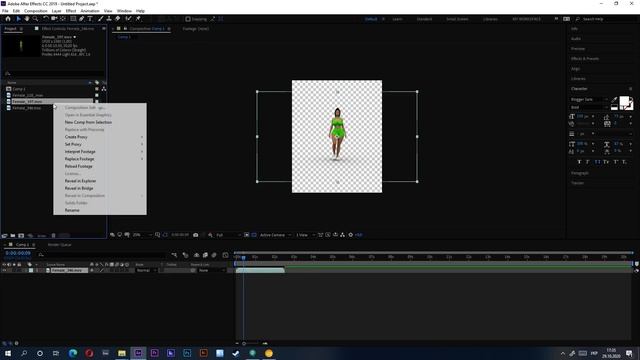Take a snapshot with camera icon
Image resolution: width=640 pixels, height=360 pixels.
(x=196, y=235)
